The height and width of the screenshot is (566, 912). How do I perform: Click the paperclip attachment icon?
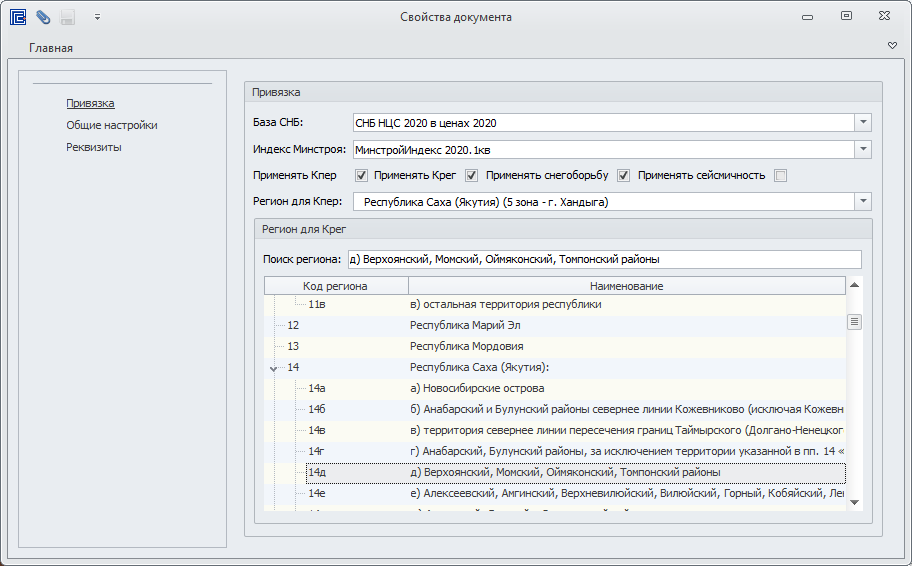click(x=43, y=17)
